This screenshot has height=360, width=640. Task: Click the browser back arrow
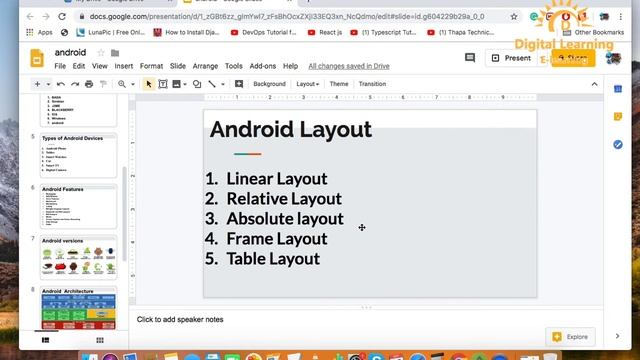point(30,16)
